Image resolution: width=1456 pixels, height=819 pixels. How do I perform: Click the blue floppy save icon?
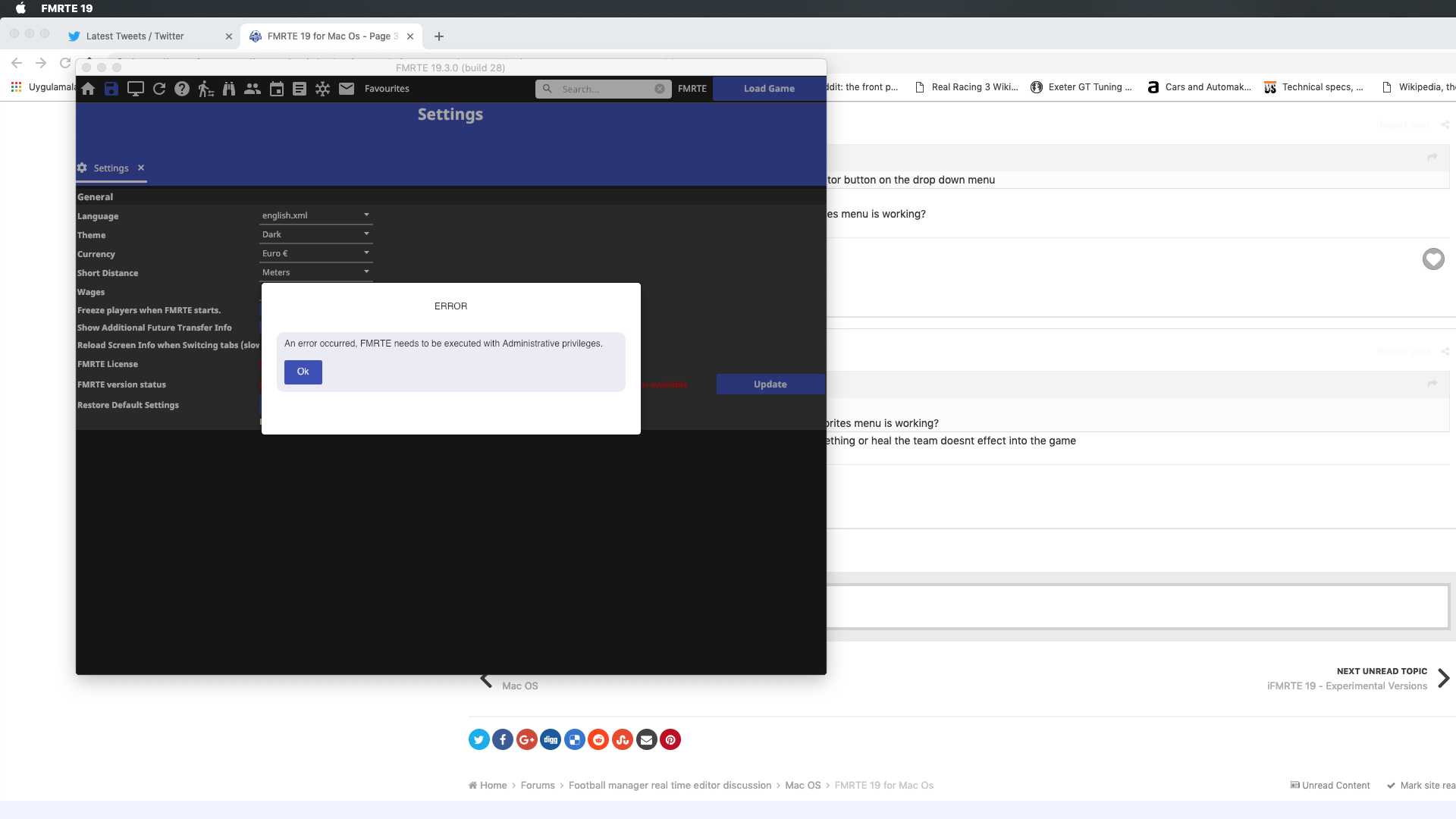[x=111, y=89]
